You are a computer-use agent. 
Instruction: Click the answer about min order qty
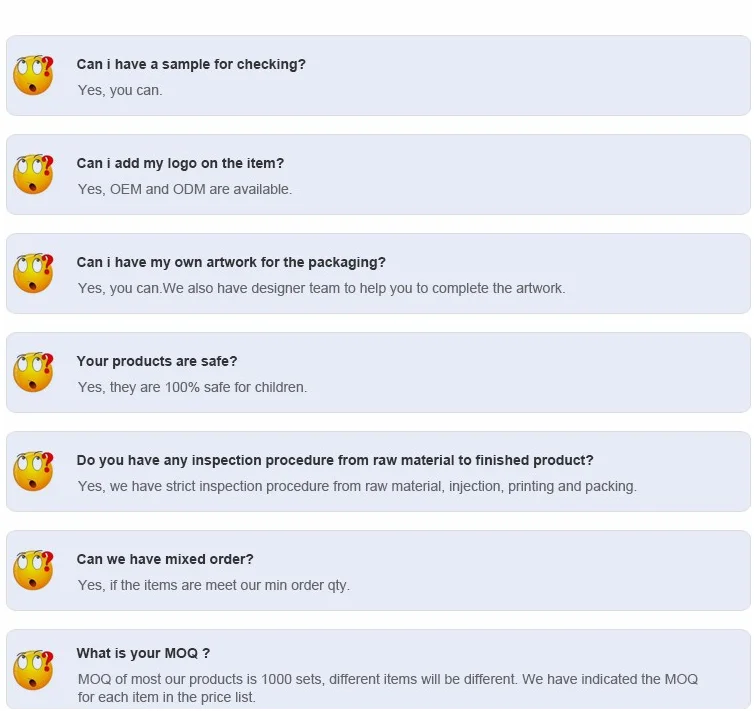(214, 585)
